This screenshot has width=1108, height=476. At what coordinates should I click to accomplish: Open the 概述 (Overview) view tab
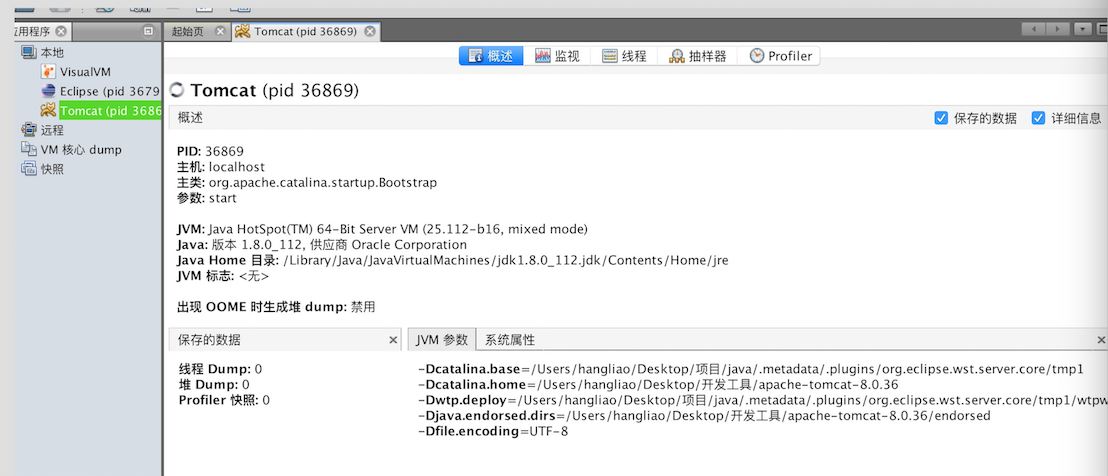pos(491,56)
